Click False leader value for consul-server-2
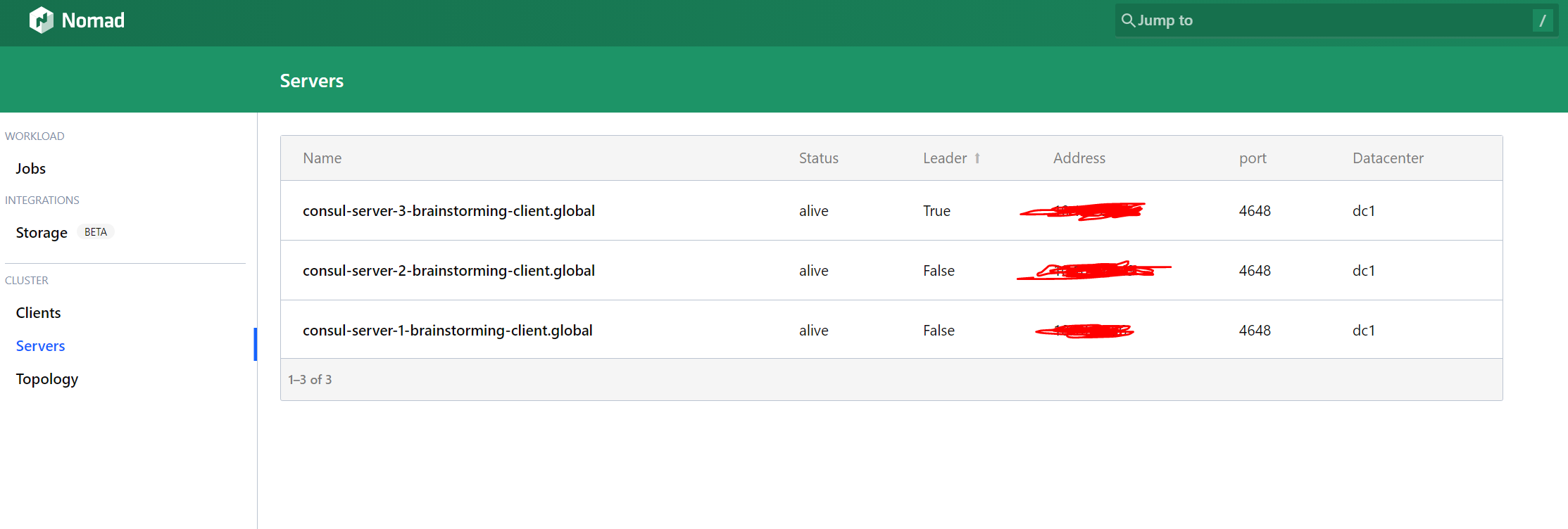Image resolution: width=1568 pixels, height=529 pixels. pos(939,271)
